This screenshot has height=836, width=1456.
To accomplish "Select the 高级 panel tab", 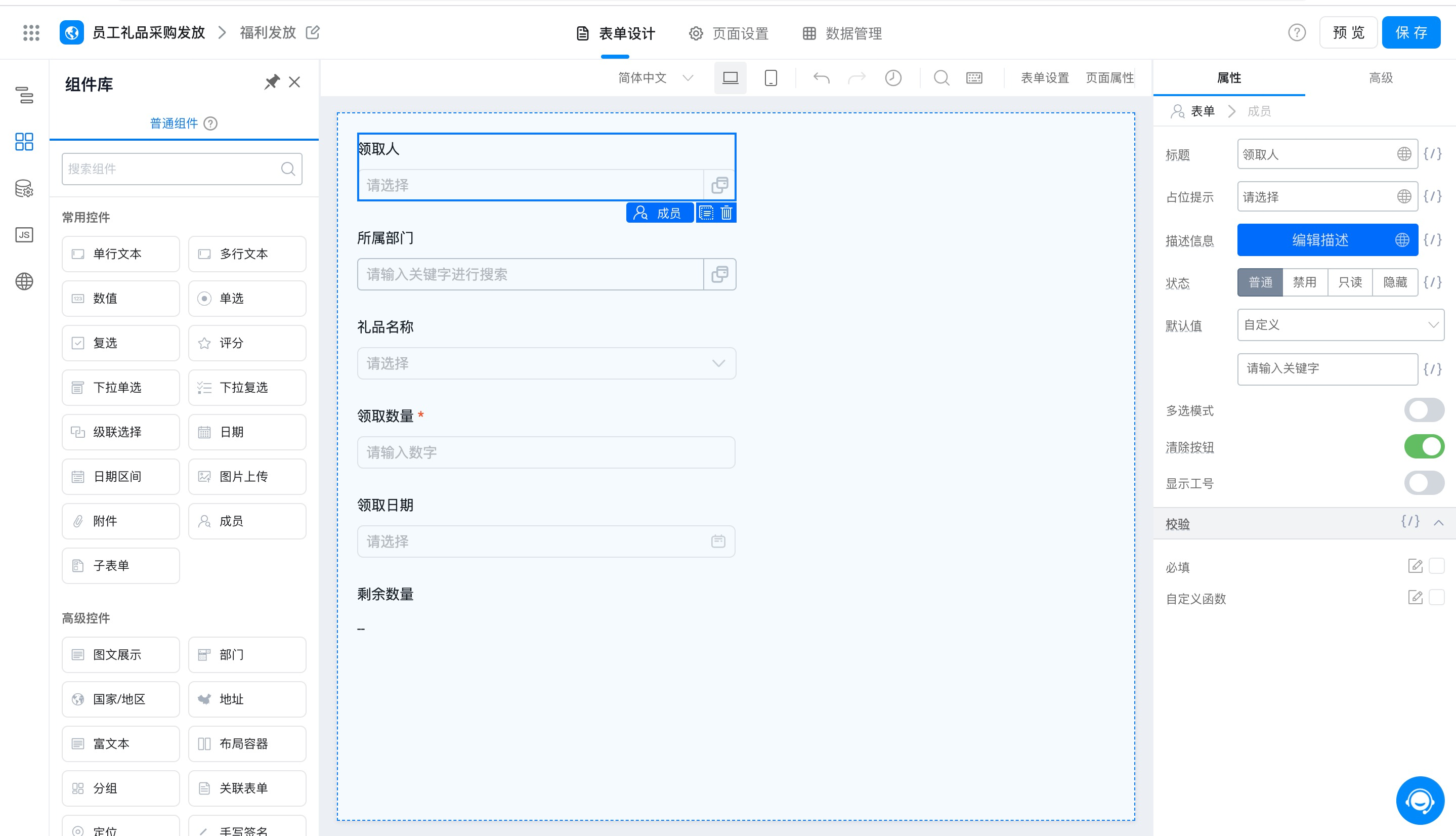I will [1380, 77].
